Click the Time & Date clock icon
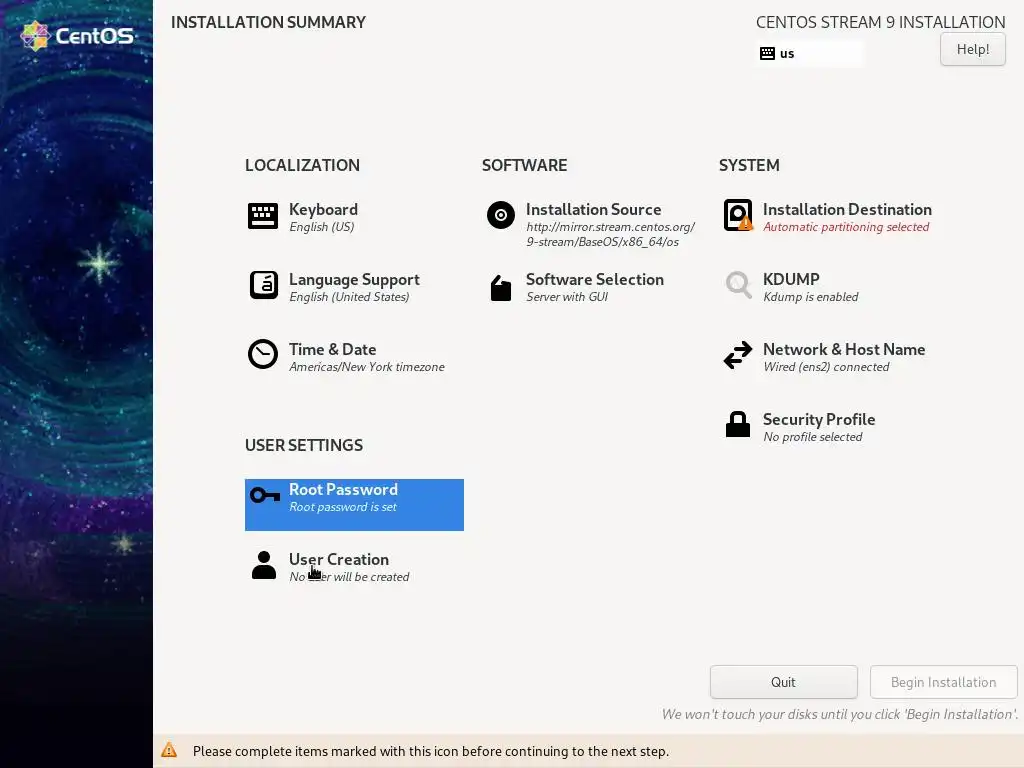The image size is (1024, 768). 263,354
